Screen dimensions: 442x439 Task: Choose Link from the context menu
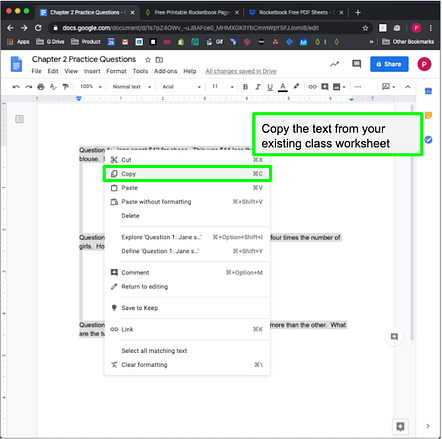click(x=187, y=329)
